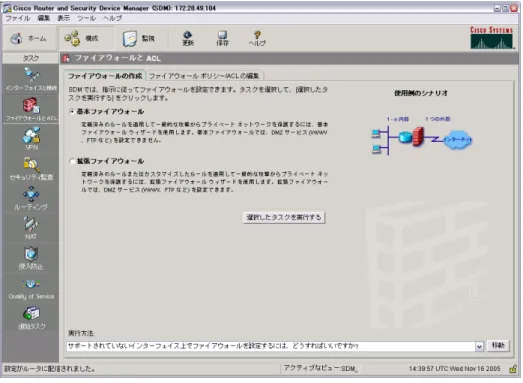Image resolution: width=523 pixels, height=383 pixels.
Task: Minimize the SDM window
Action: tap(497, 8)
